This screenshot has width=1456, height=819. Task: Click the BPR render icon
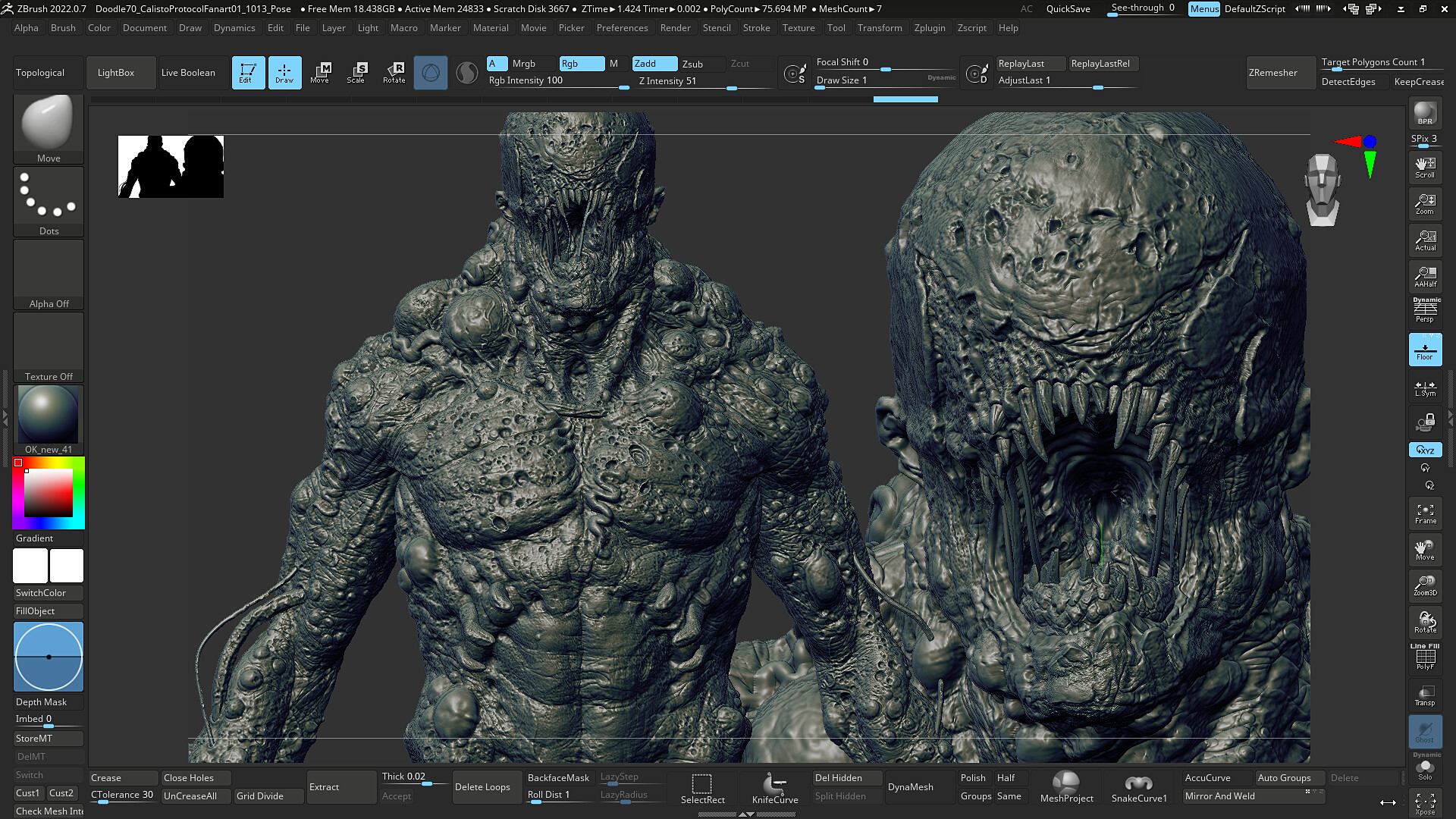point(1425,114)
